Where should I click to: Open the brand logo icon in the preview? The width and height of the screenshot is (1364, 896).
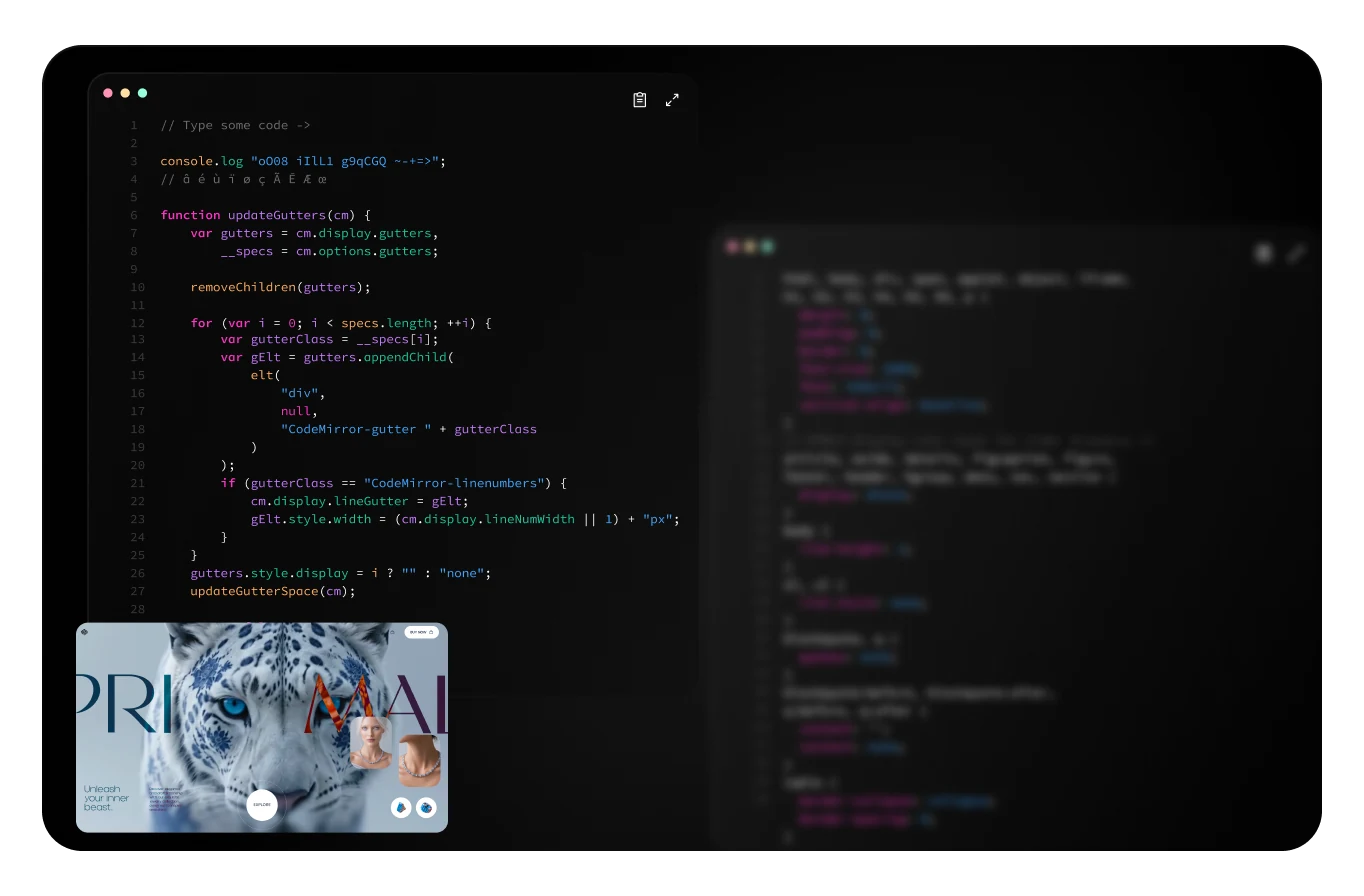(x=85, y=632)
